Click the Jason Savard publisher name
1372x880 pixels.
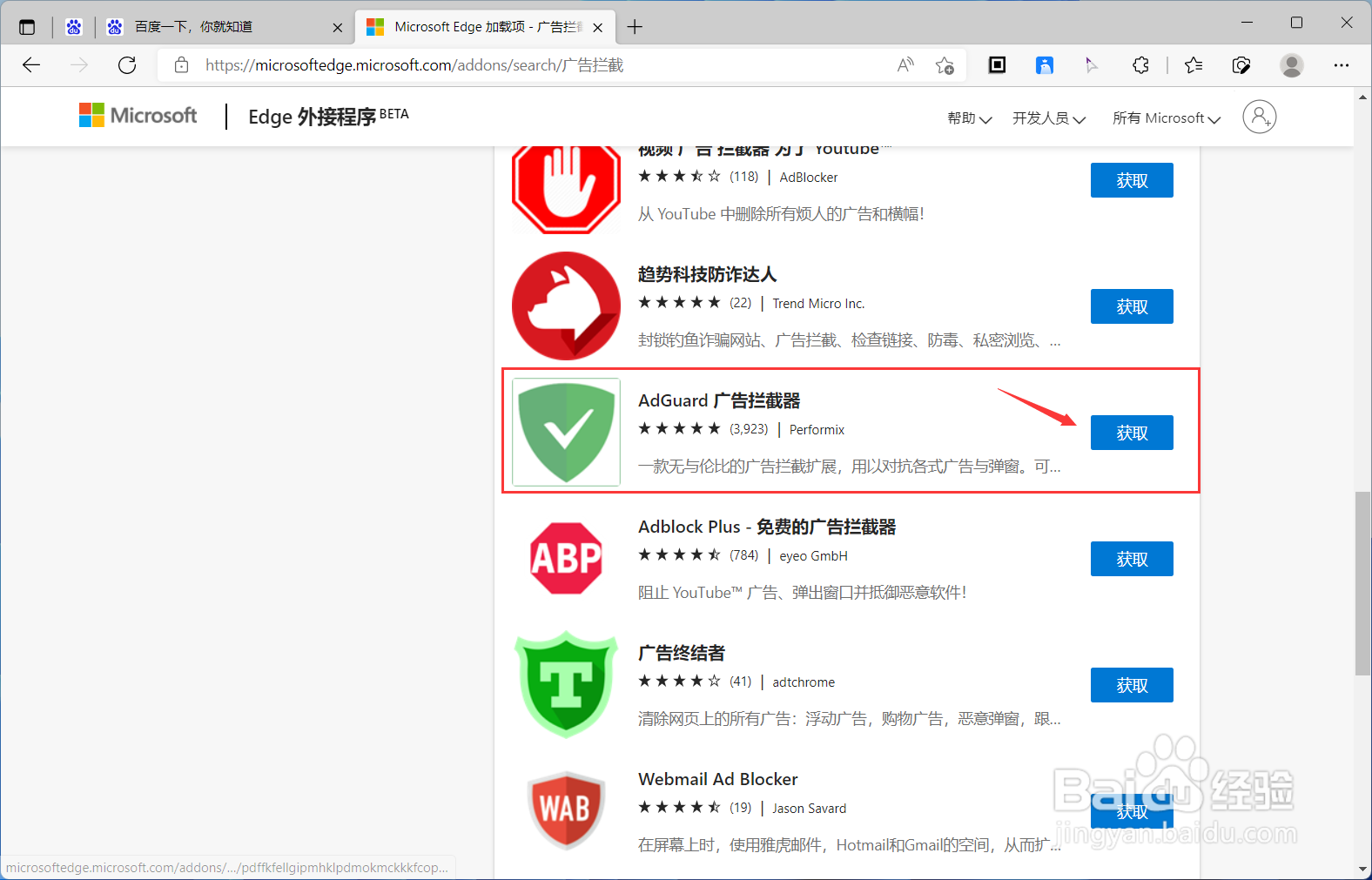(x=809, y=808)
